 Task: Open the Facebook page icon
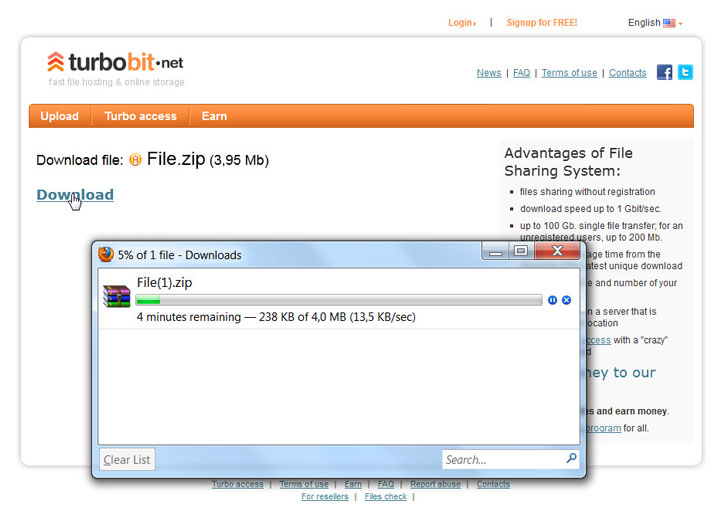click(x=664, y=72)
